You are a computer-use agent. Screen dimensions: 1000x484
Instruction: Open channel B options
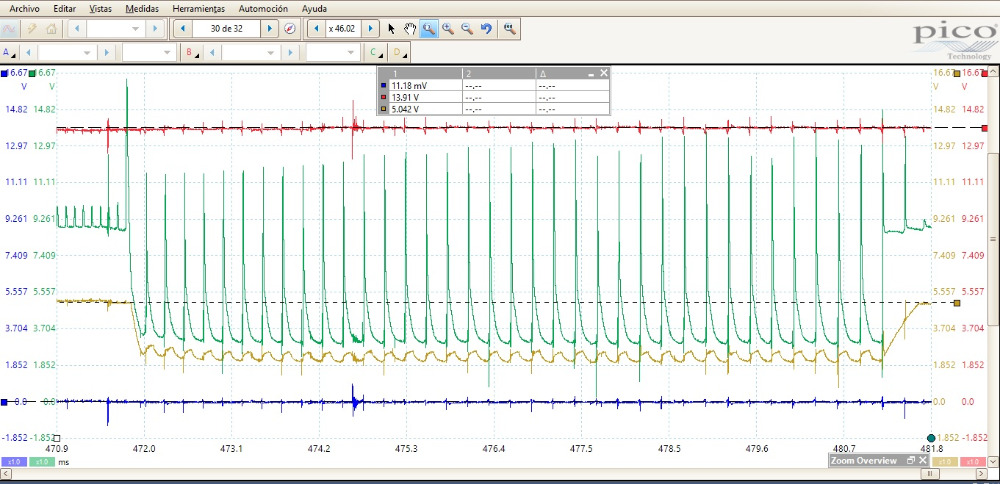point(188,52)
